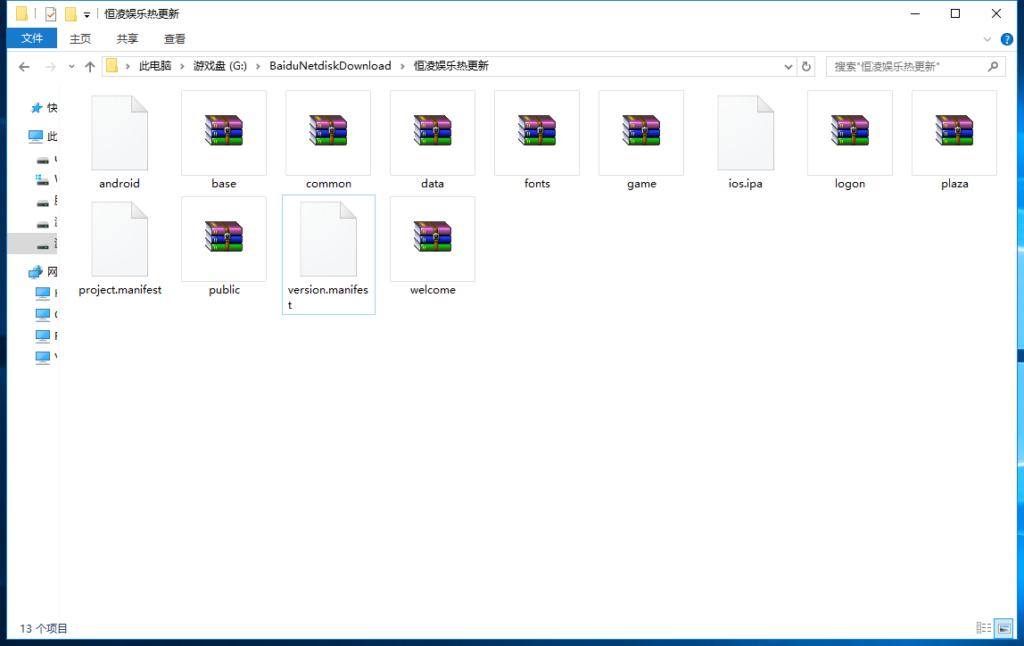1024x646 pixels.
Task: Switch to details list view
Action: (x=983, y=628)
